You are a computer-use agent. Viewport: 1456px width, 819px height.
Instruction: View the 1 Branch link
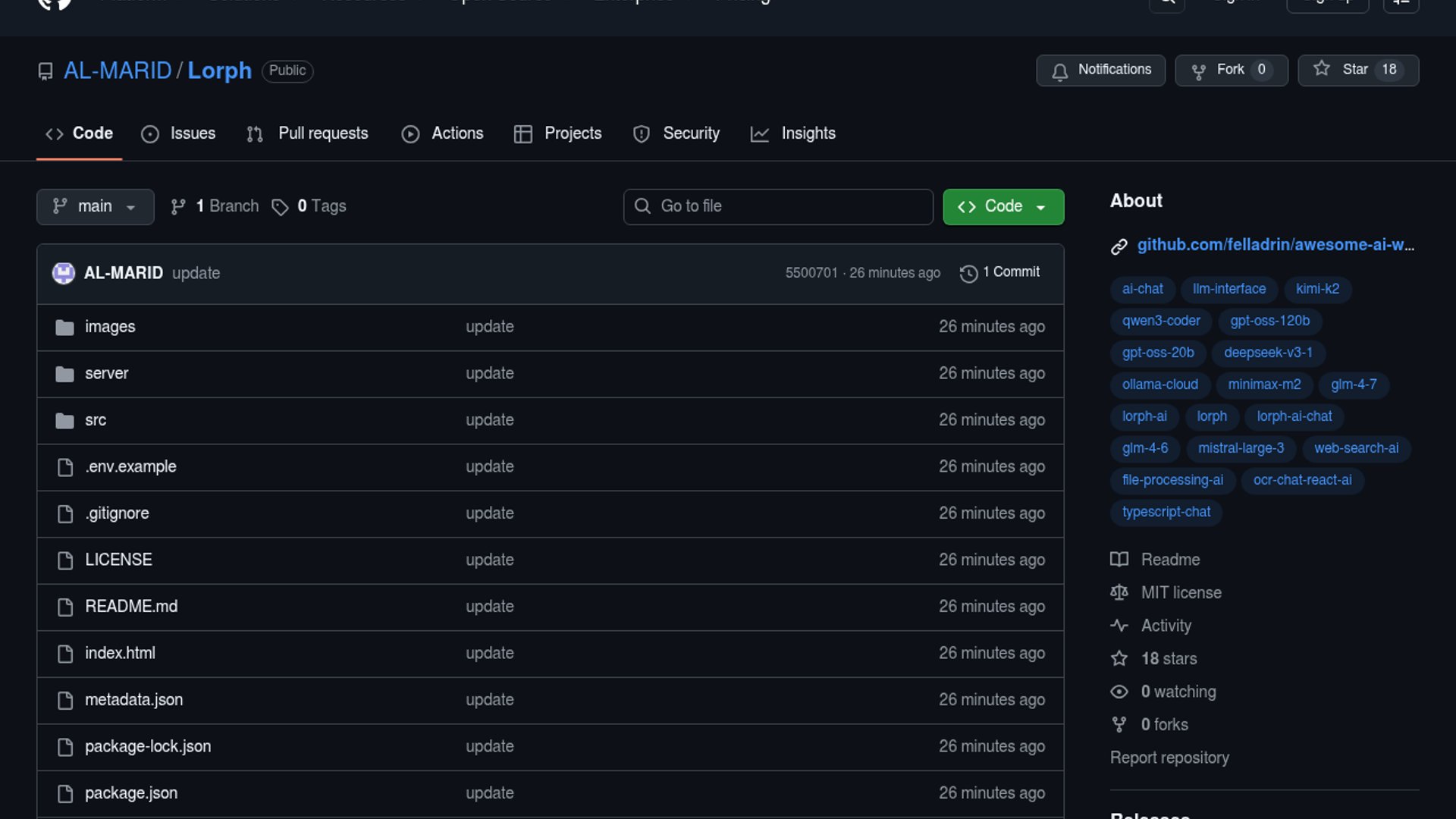215,207
